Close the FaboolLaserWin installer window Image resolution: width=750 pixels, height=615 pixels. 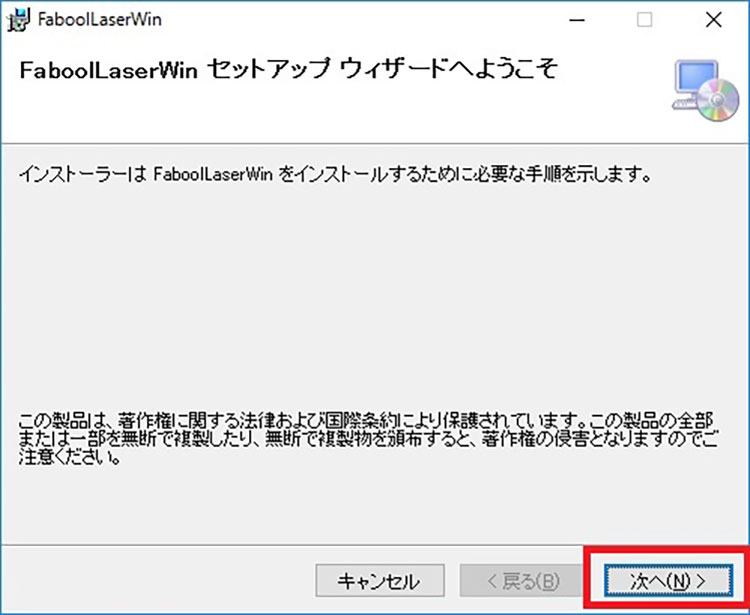(714, 20)
